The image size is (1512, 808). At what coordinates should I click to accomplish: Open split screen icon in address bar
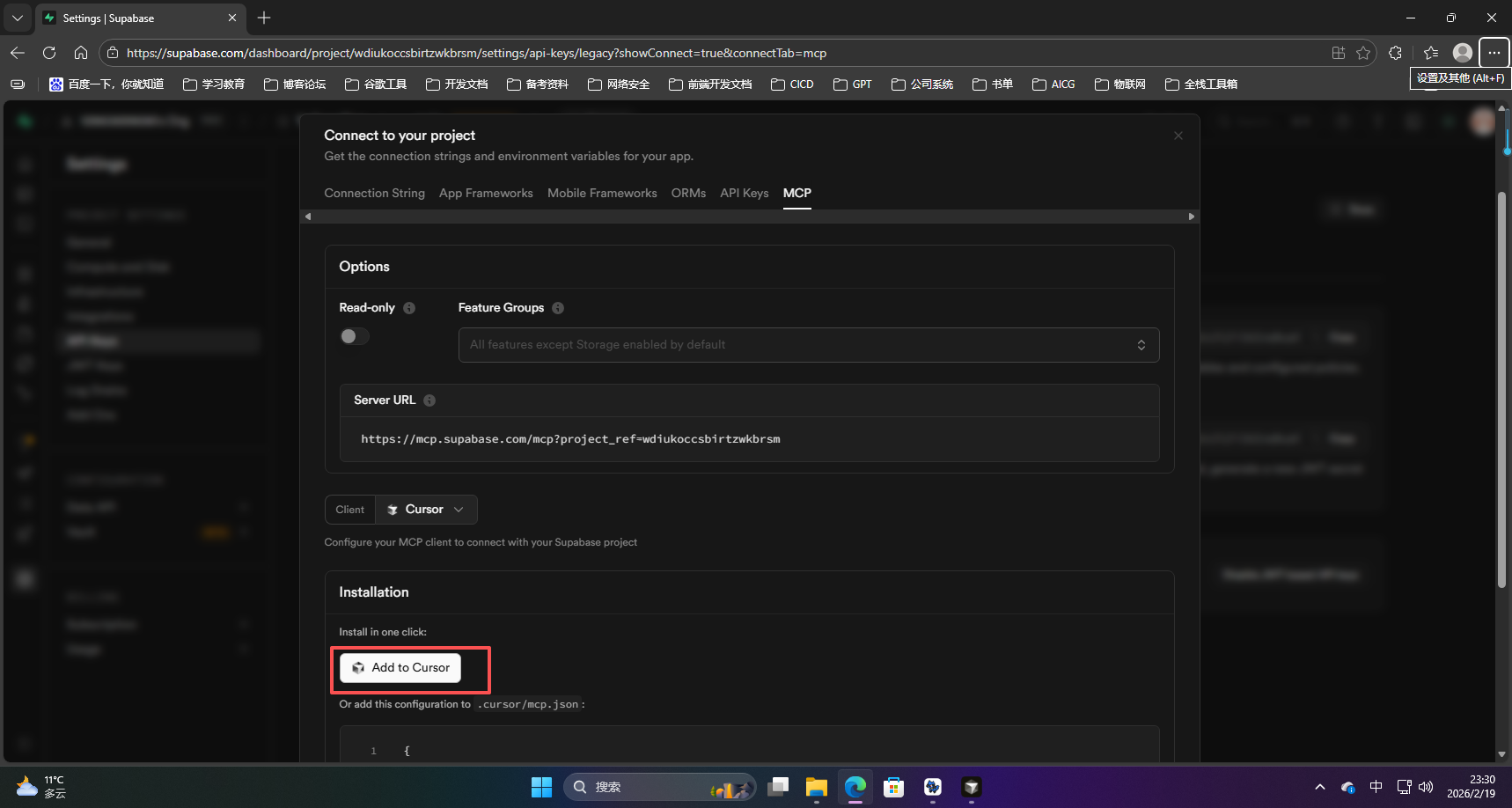(x=1339, y=53)
